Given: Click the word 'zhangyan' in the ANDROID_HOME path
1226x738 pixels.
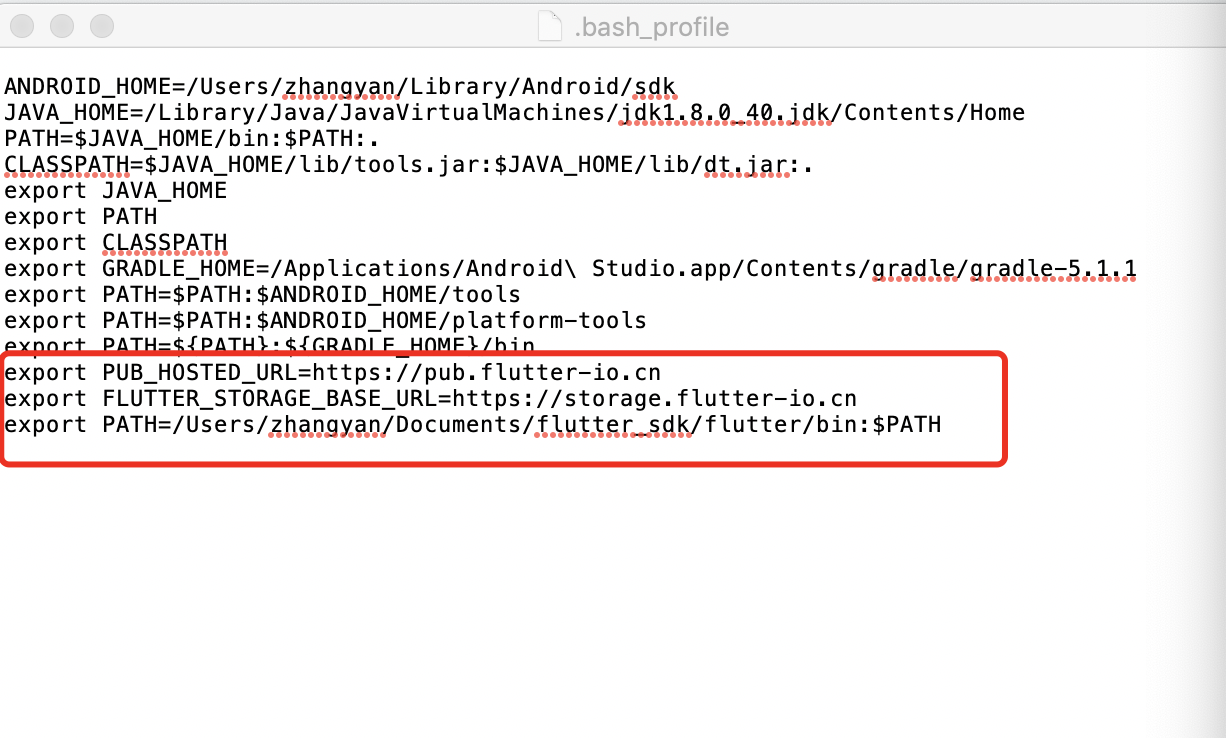Looking at the screenshot, I should [x=340, y=87].
